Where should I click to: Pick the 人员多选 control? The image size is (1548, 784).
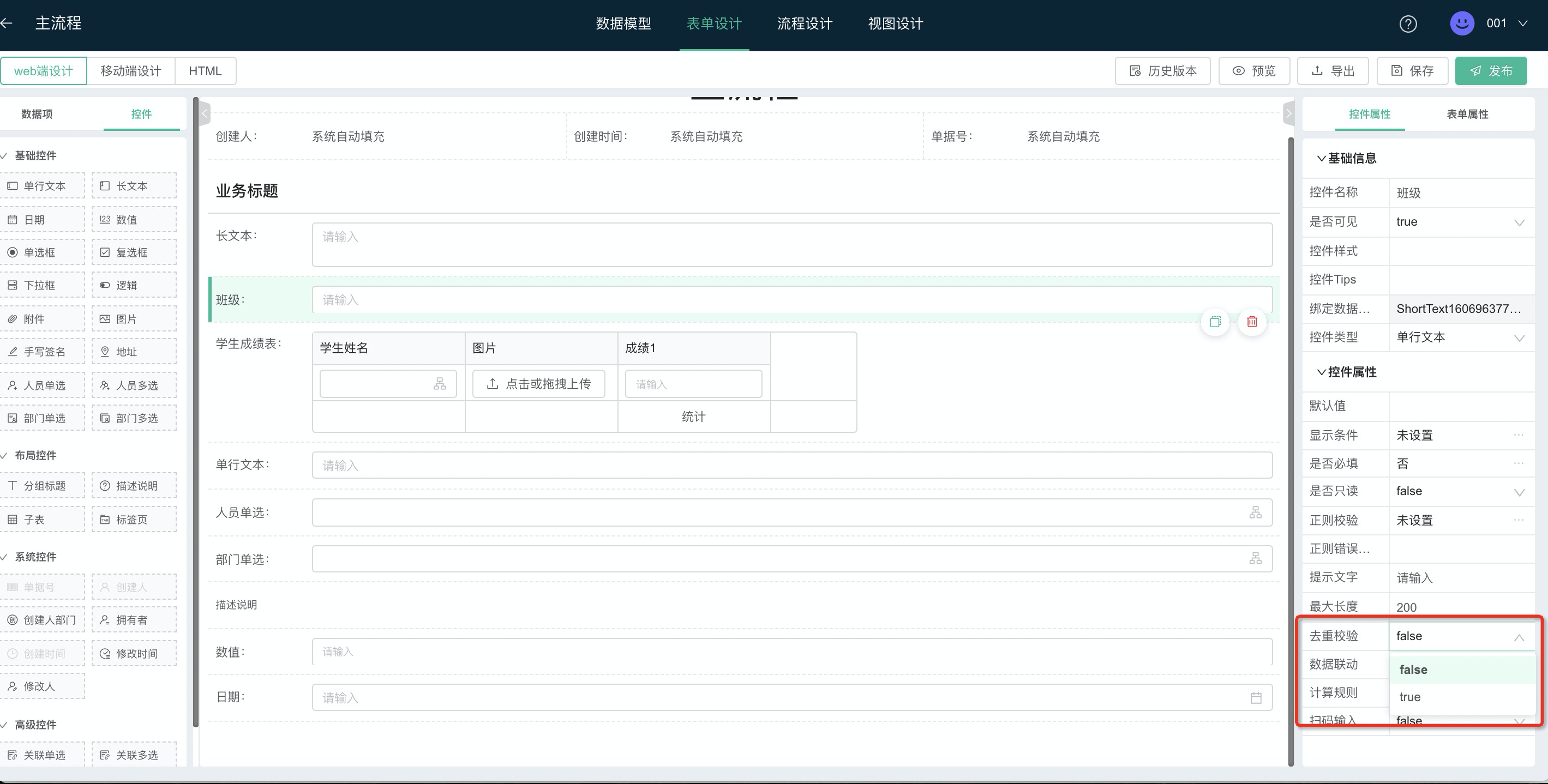134,385
